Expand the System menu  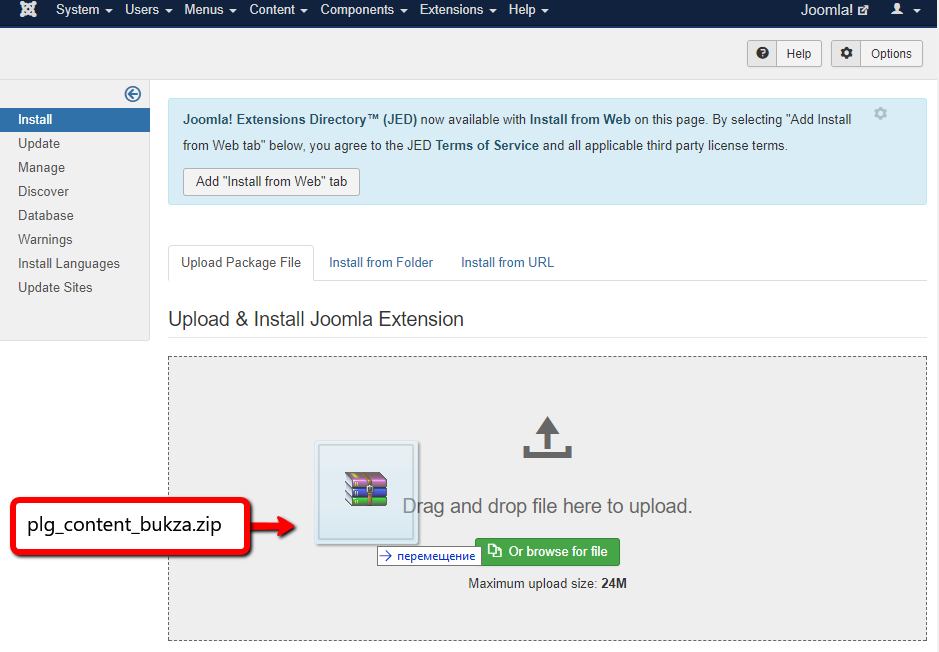84,10
